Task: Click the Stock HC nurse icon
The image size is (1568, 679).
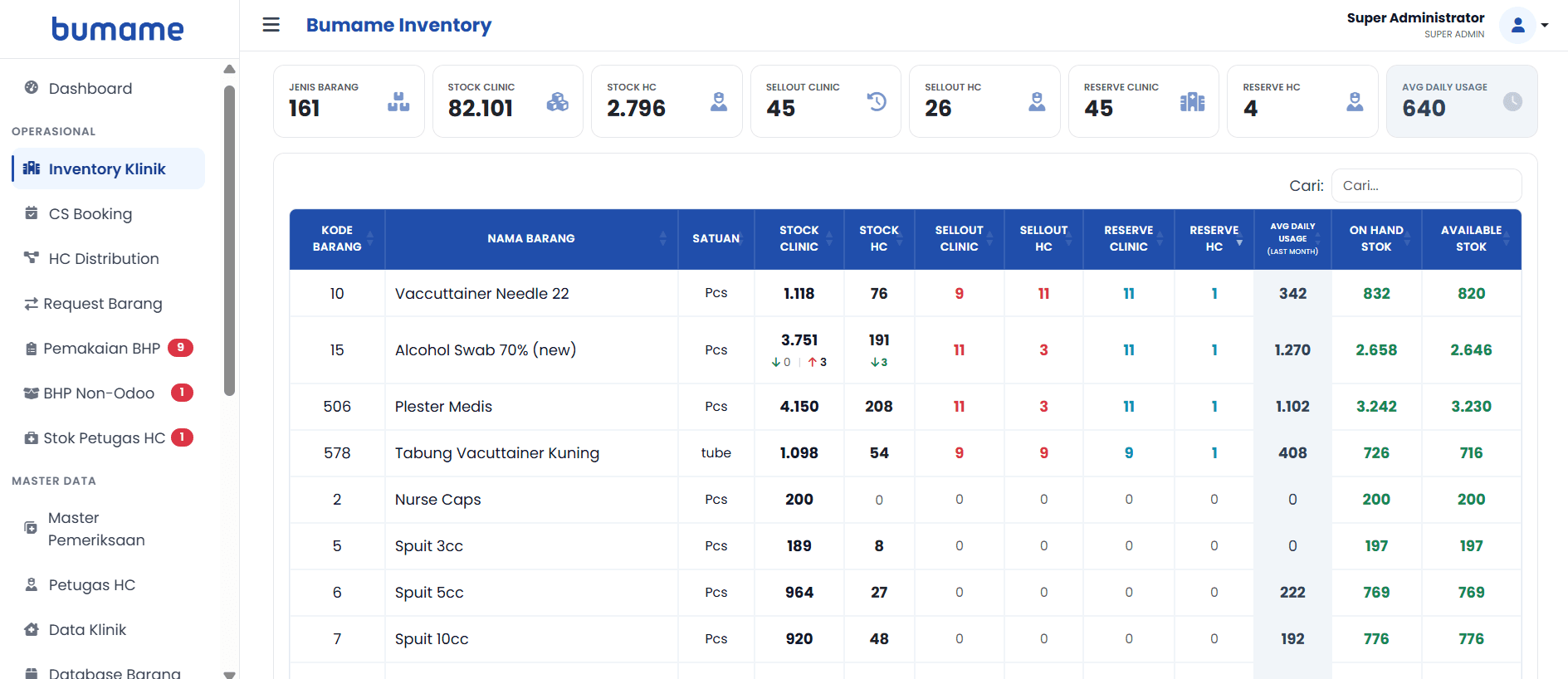Action: (719, 102)
